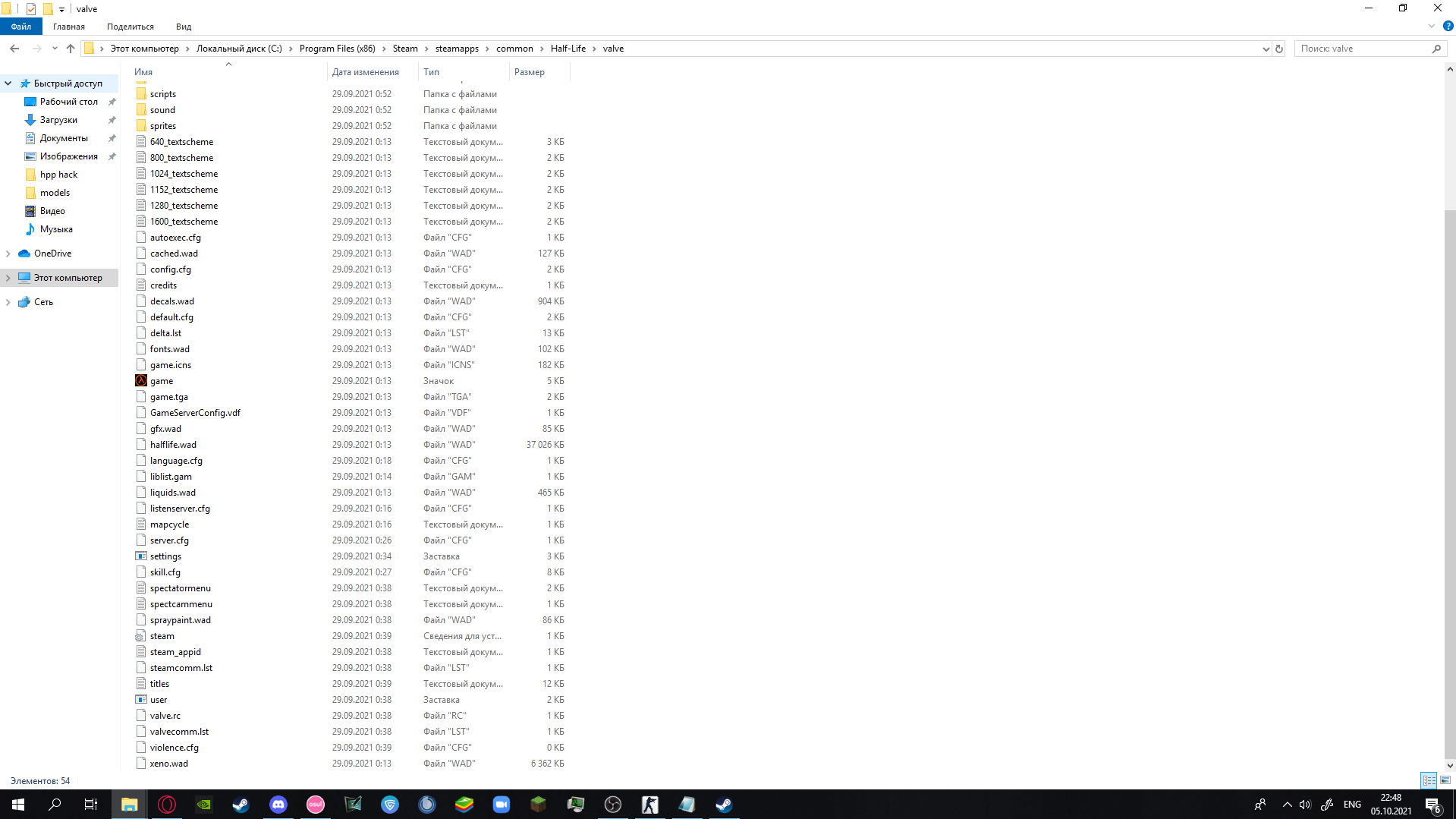The width and height of the screenshot is (1456, 819).
Task: Go up one folder level arrow
Action: (71, 49)
